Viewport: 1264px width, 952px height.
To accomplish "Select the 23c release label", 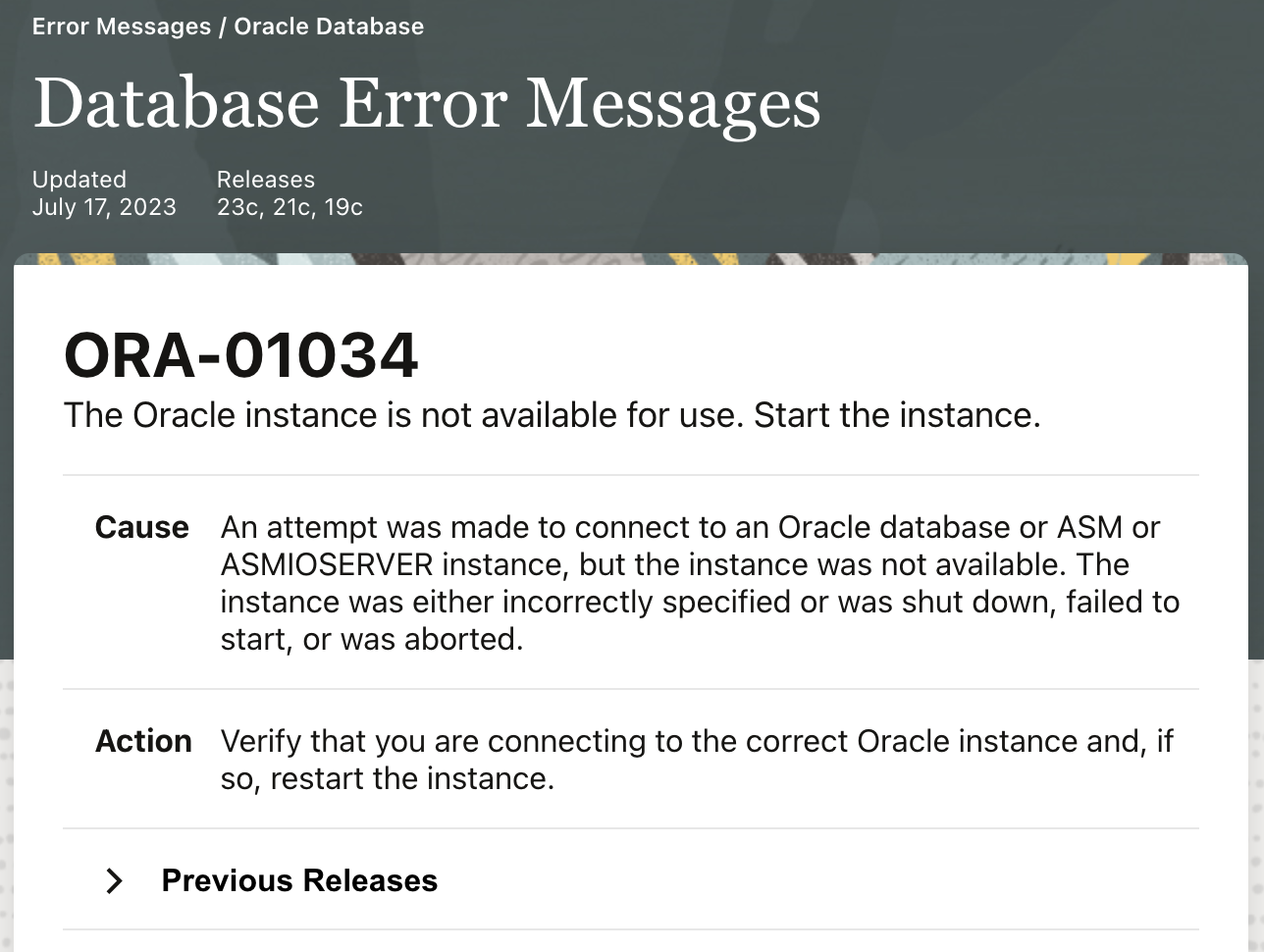I will (x=235, y=207).
